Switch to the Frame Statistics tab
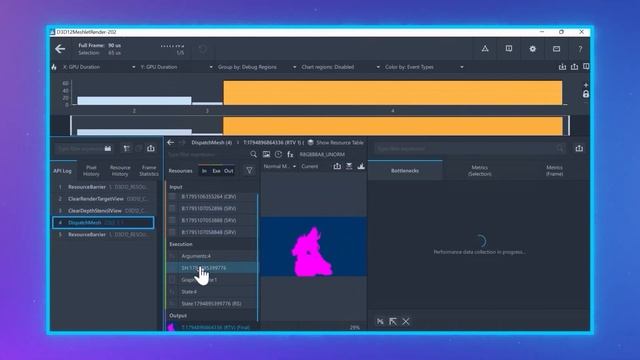 click(149, 171)
